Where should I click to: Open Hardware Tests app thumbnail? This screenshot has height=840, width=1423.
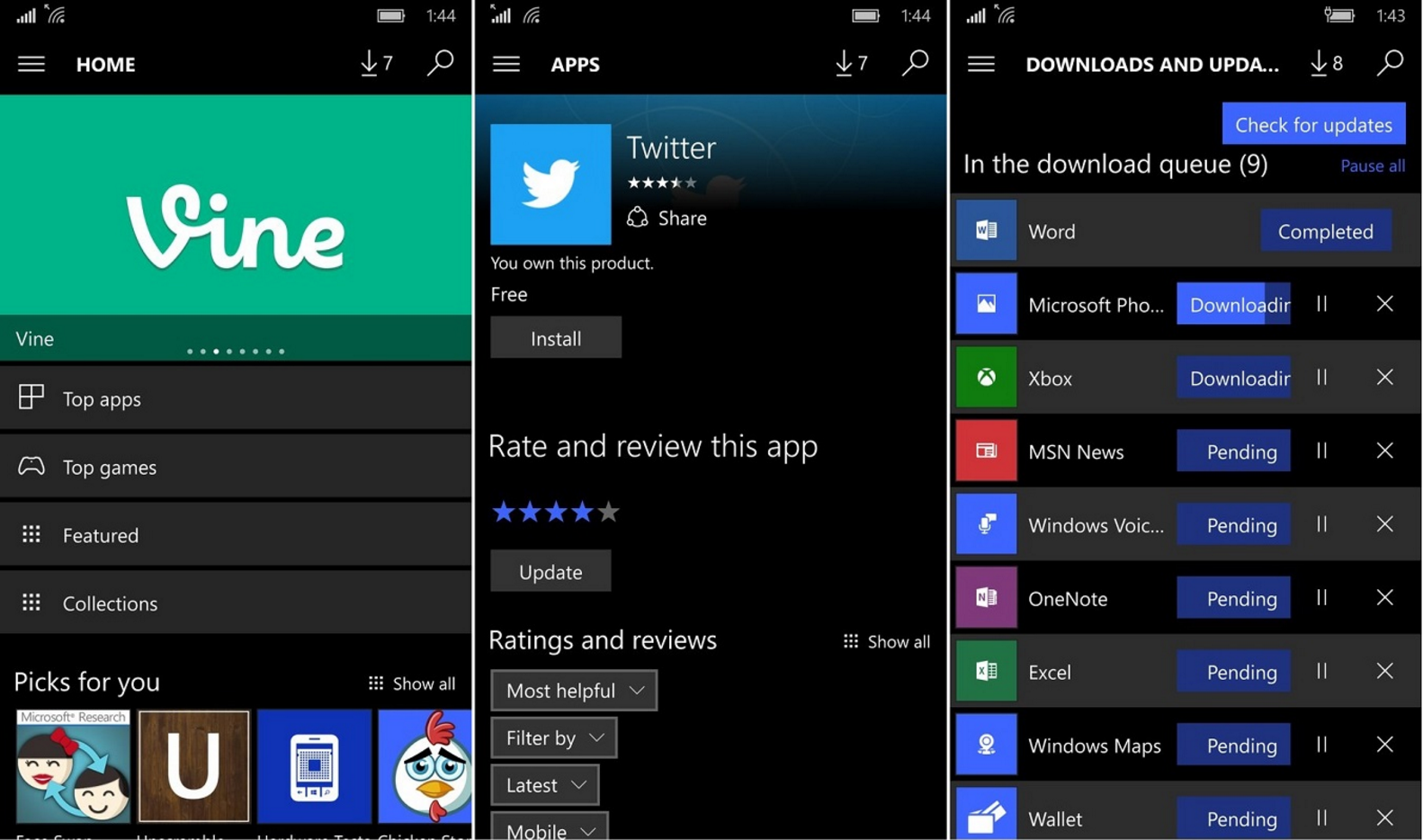[314, 766]
